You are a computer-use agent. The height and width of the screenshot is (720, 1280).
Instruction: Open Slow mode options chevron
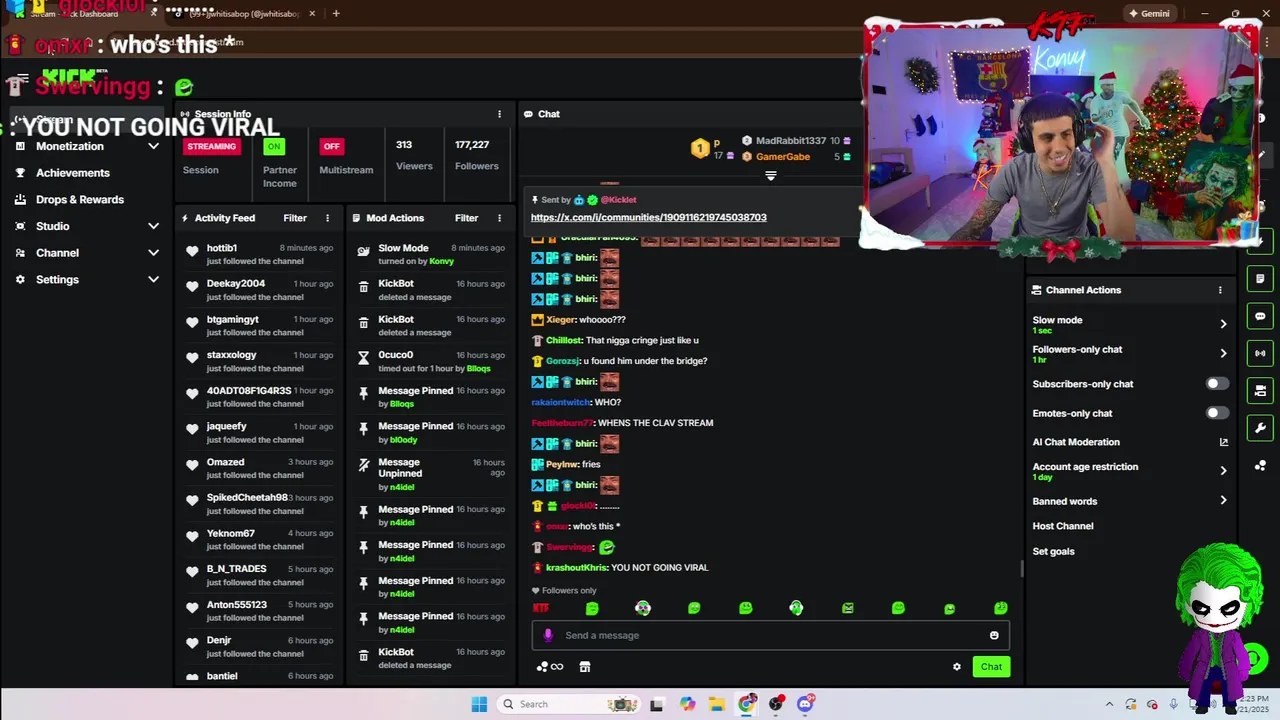tap(1223, 324)
